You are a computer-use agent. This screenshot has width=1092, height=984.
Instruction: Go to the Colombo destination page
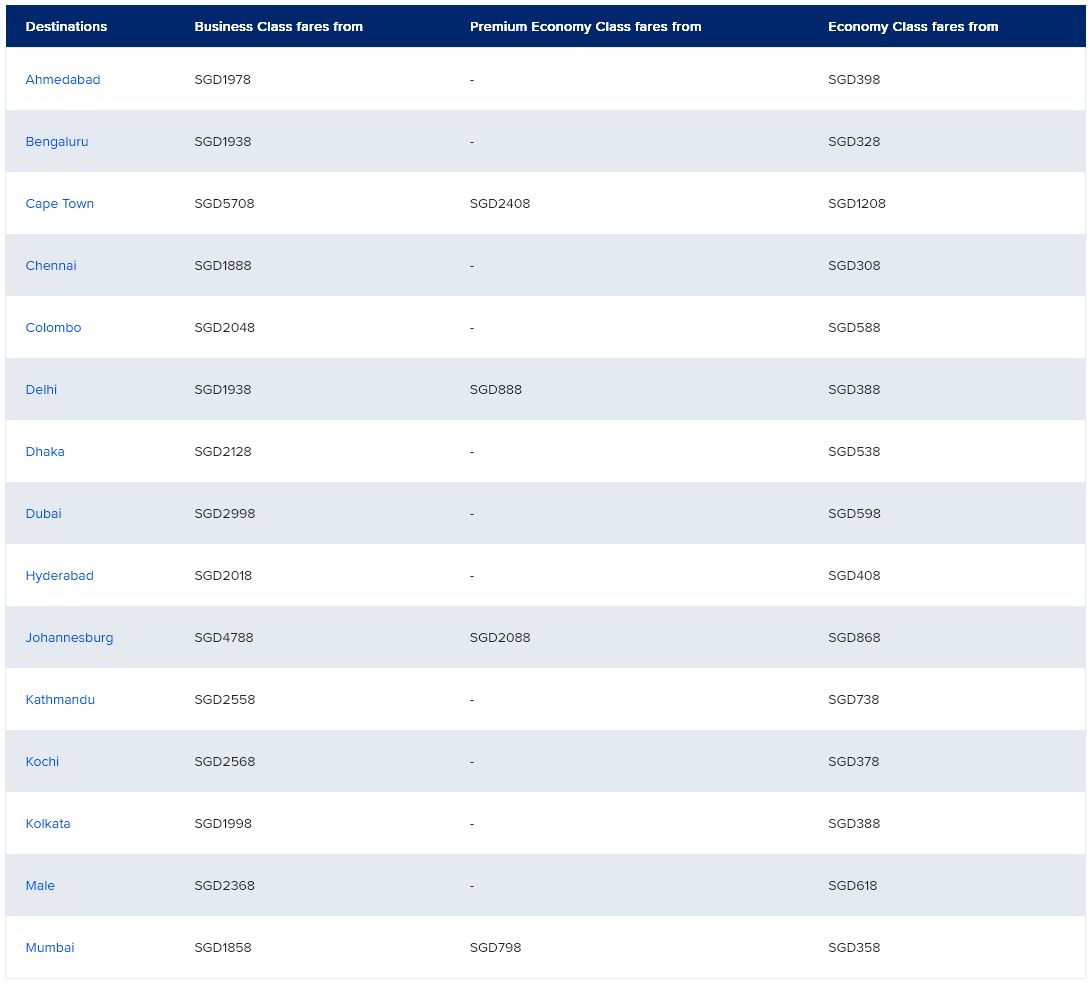pyautogui.click(x=53, y=328)
